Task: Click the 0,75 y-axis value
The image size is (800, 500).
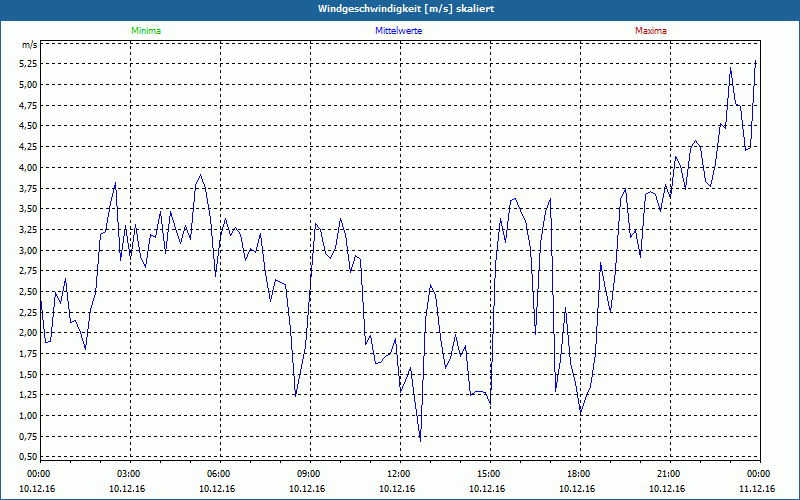Action: [x=29, y=436]
